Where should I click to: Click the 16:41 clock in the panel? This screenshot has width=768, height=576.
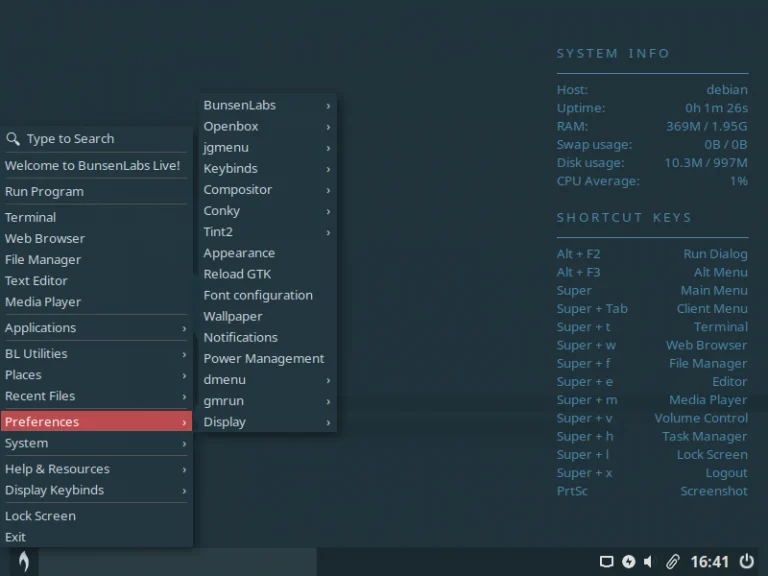[710, 561]
